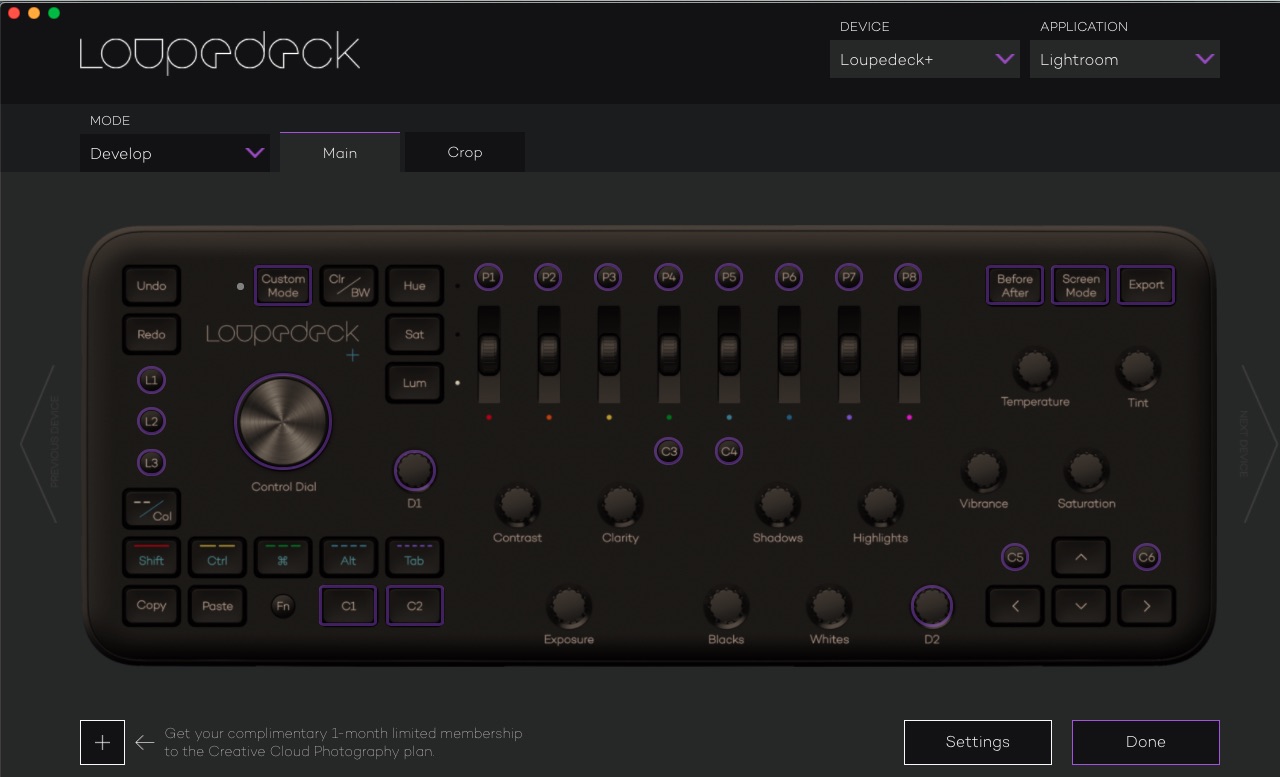This screenshot has height=777, width=1280.
Task: Click the Loupedeck logo at top
Action: point(220,53)
